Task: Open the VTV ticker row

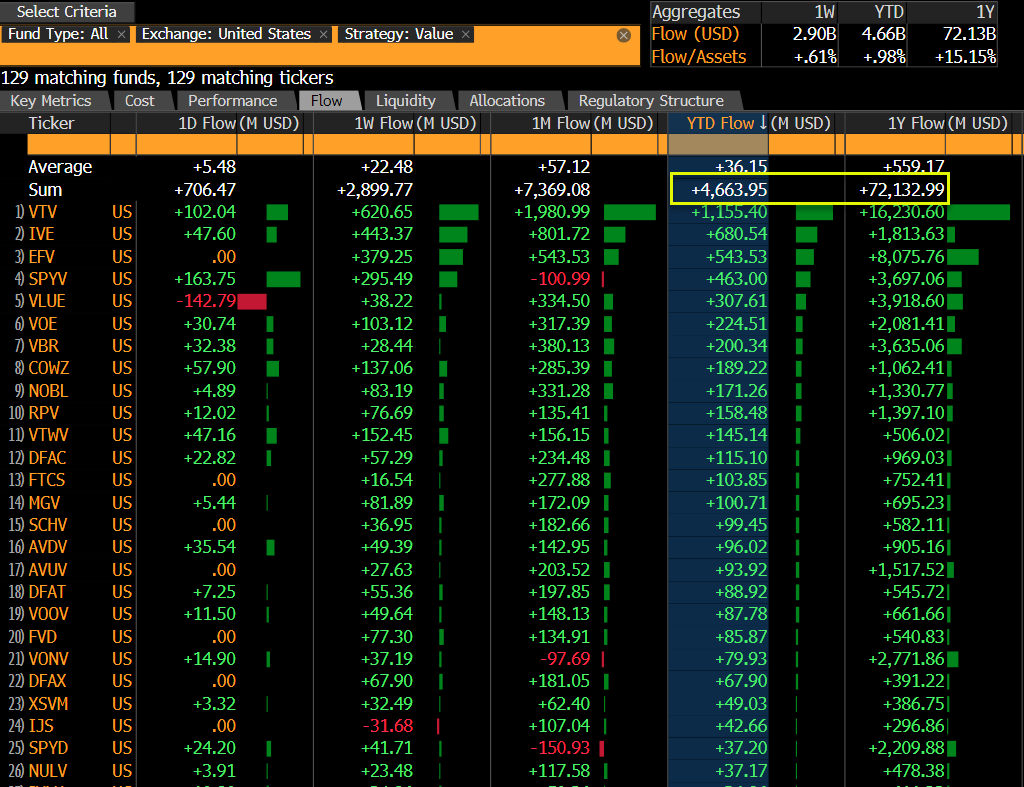Action: 42,212
